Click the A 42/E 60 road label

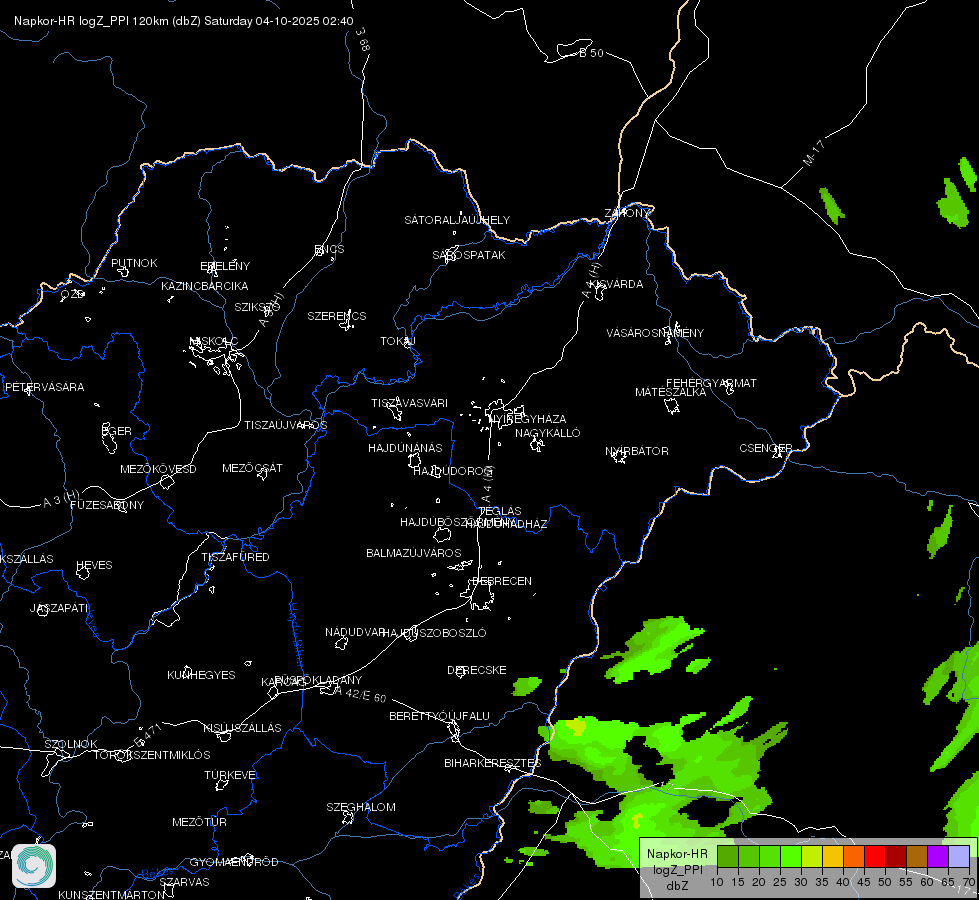(360, 694)
